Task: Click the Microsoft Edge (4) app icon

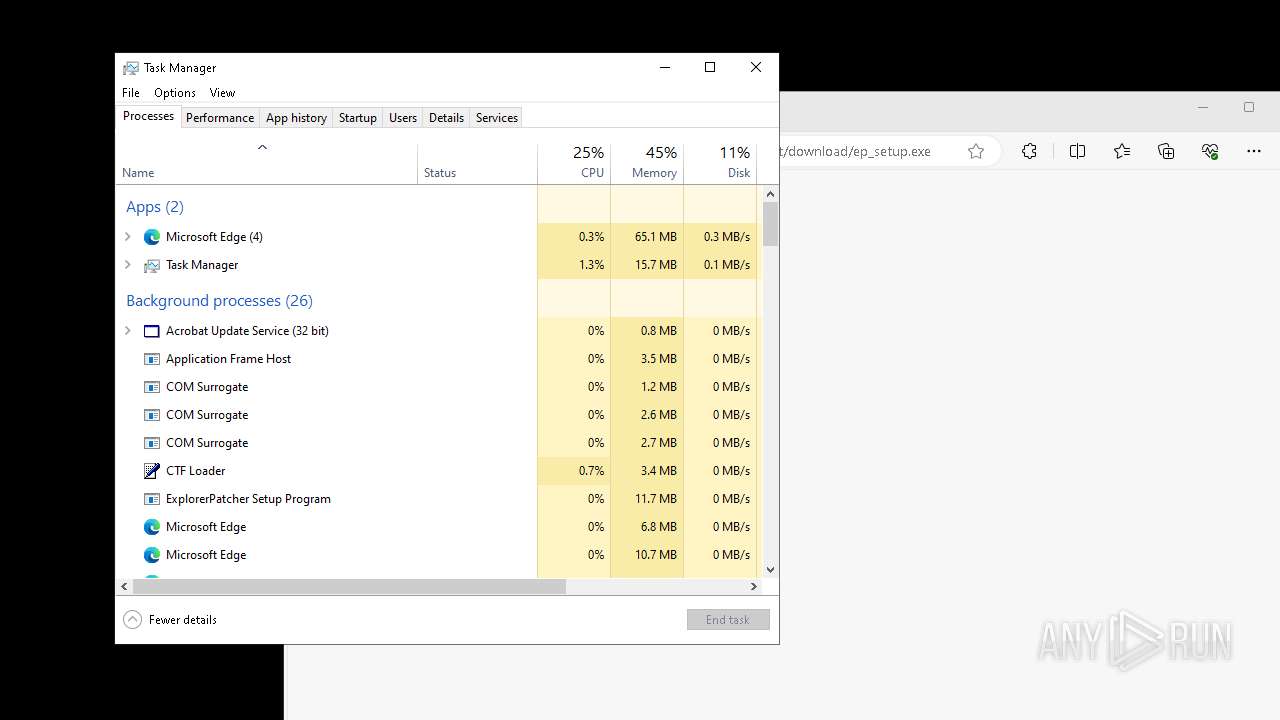Action: pyautogui.click(x=152, y=237)
